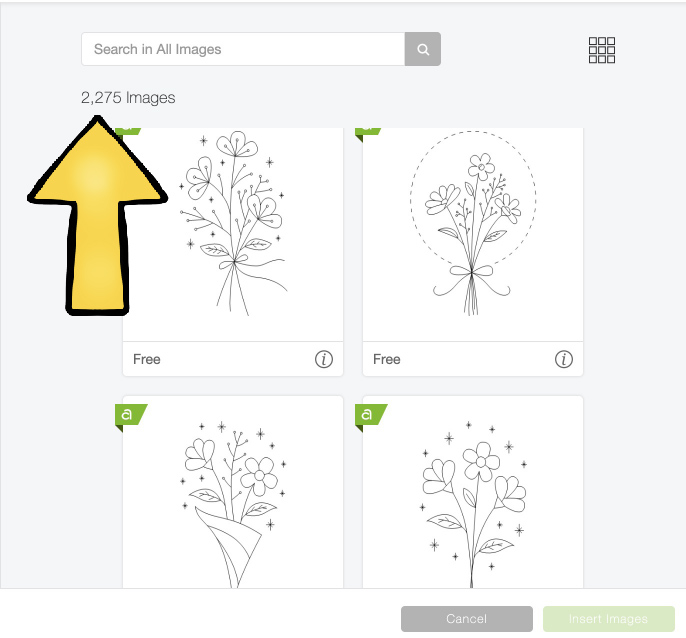
Task: Click green Access badge on first bouquet card
Action: [x=131, y=131]
